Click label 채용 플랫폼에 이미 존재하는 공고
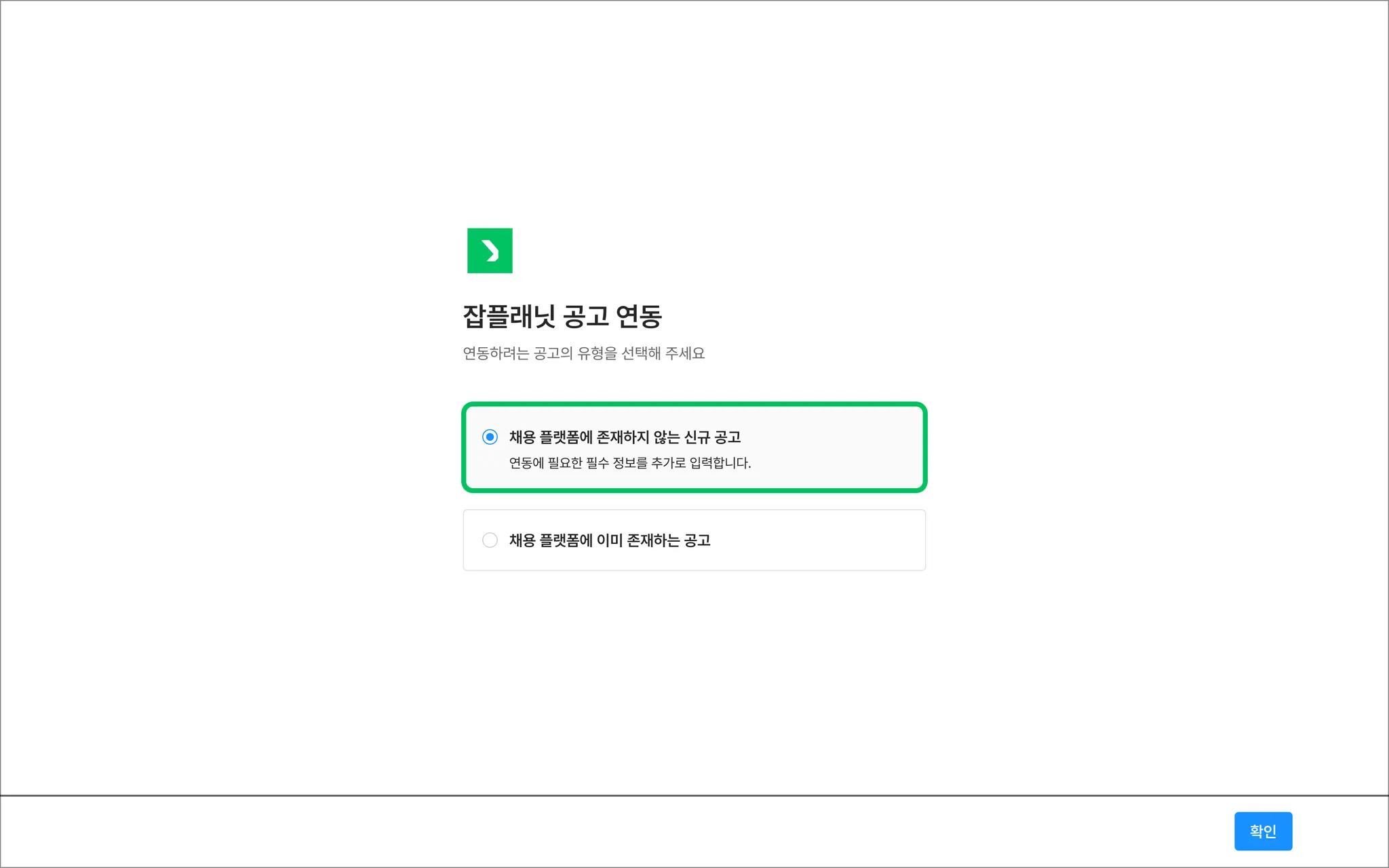 click(x=609, y=540)
